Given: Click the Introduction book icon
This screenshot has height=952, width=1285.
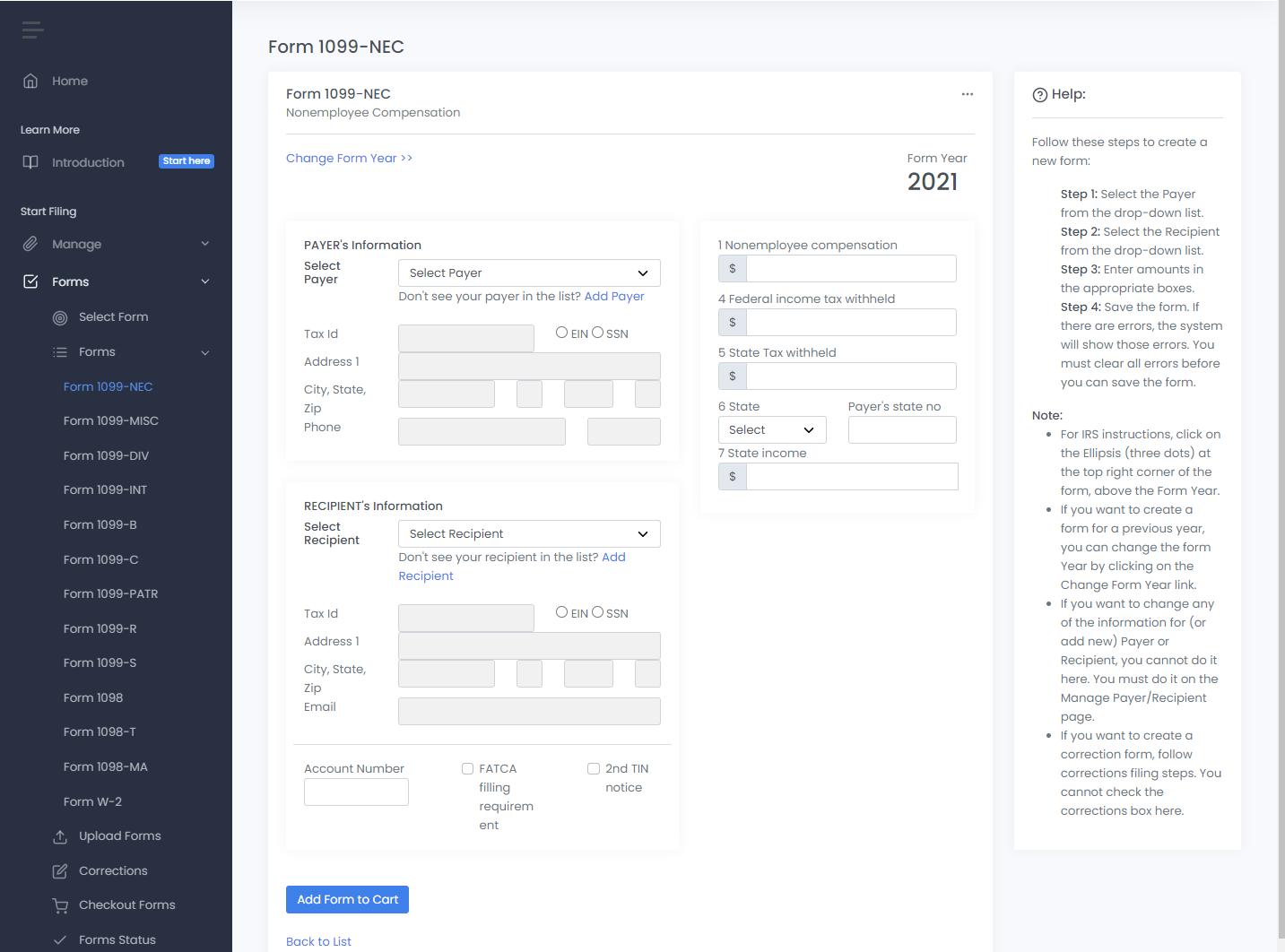Looking at the screenshot, I should pyautogui.click(x=30, y=162).
